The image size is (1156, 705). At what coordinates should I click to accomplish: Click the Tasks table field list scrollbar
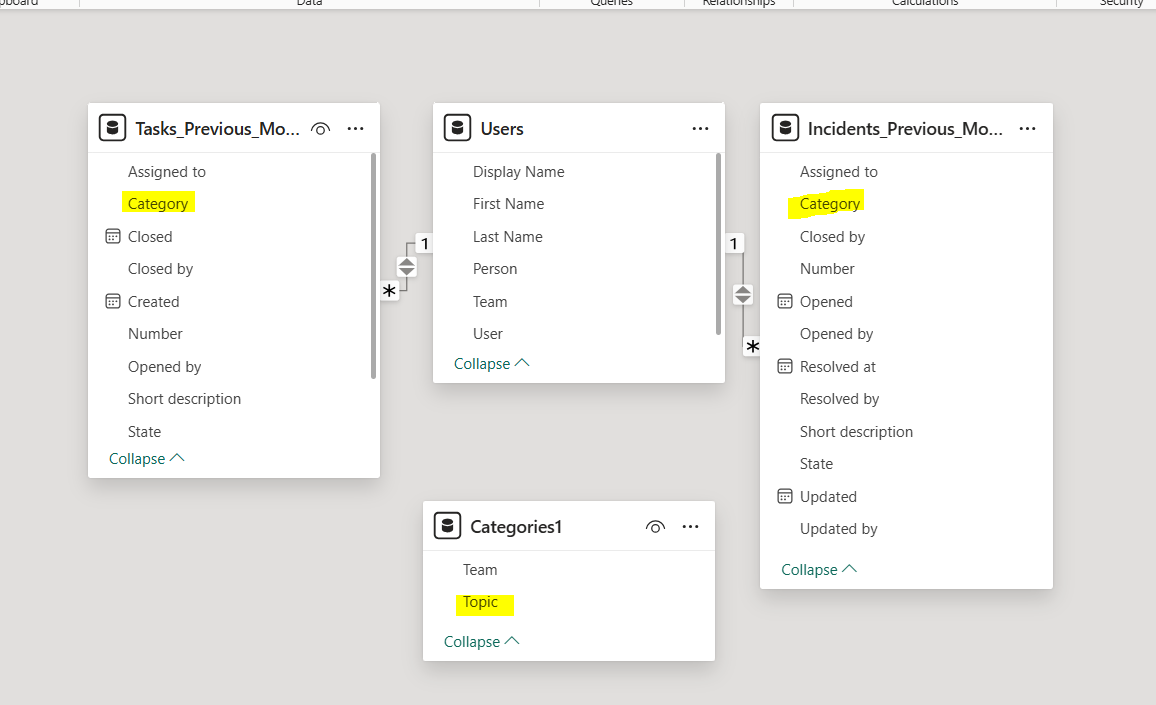tap(374, 265)
